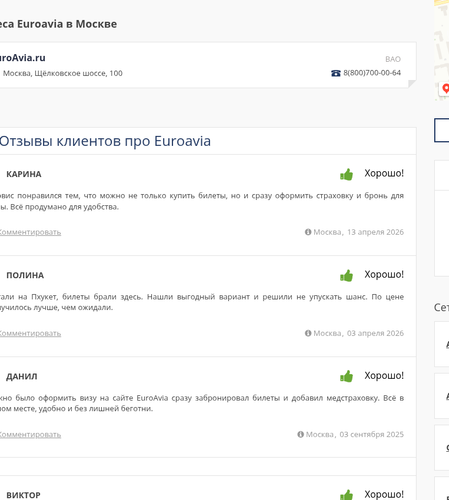Click the green thumbs-up icon on Карина's review
This screenshot has width=449, height=500.
click(346, 174)
